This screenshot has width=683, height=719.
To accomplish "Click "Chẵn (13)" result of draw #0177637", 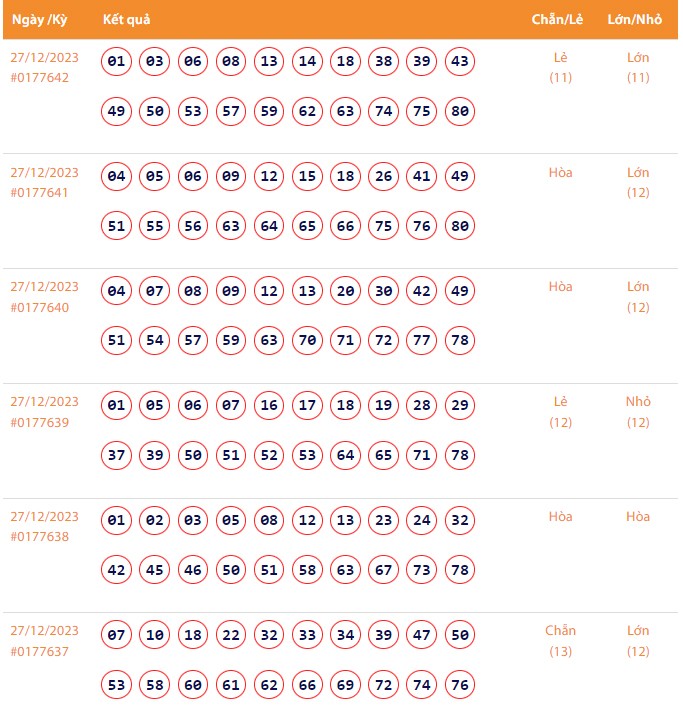I will [x=560, y=640].
